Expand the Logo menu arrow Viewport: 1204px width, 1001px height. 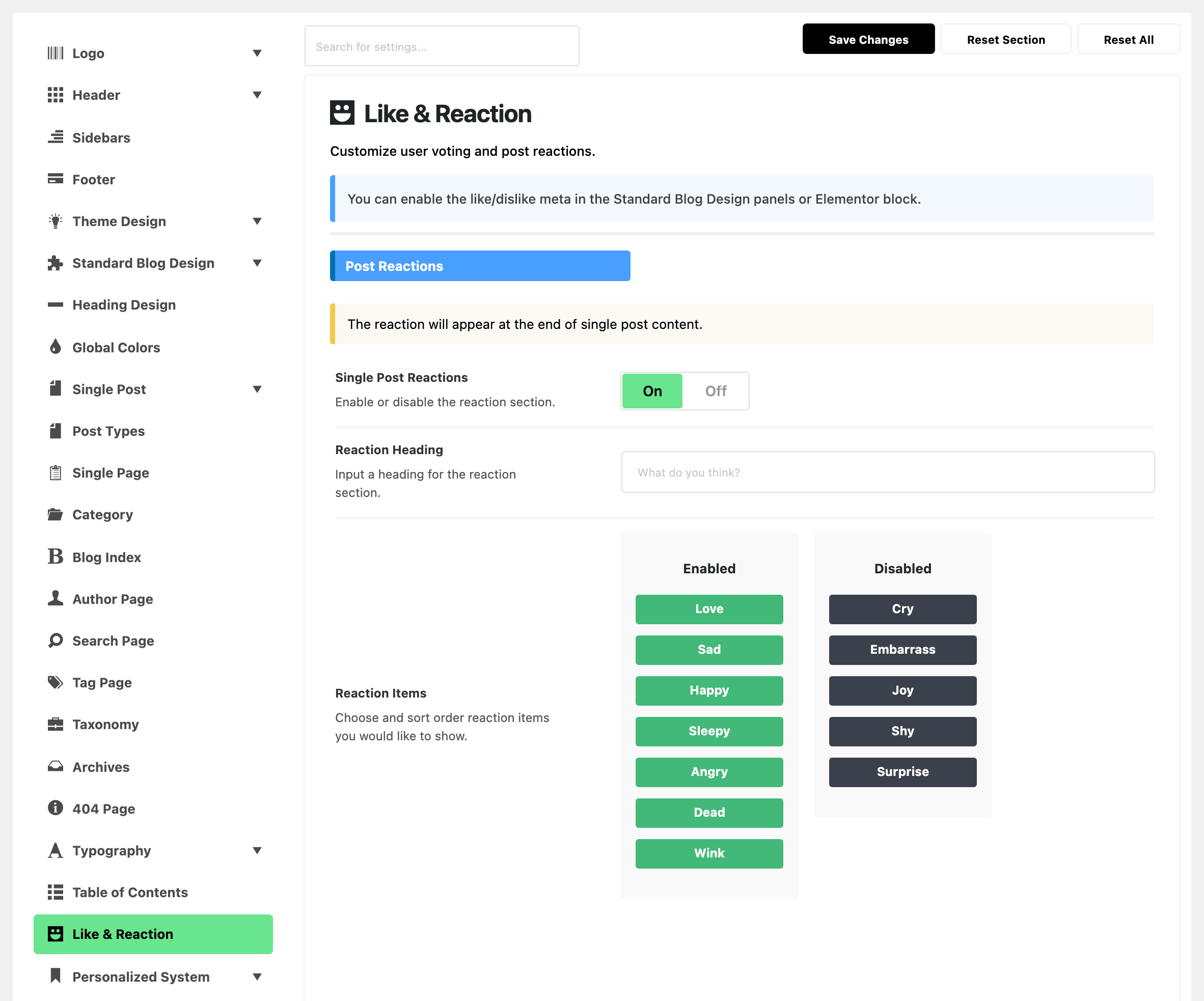tap(257, 53)
